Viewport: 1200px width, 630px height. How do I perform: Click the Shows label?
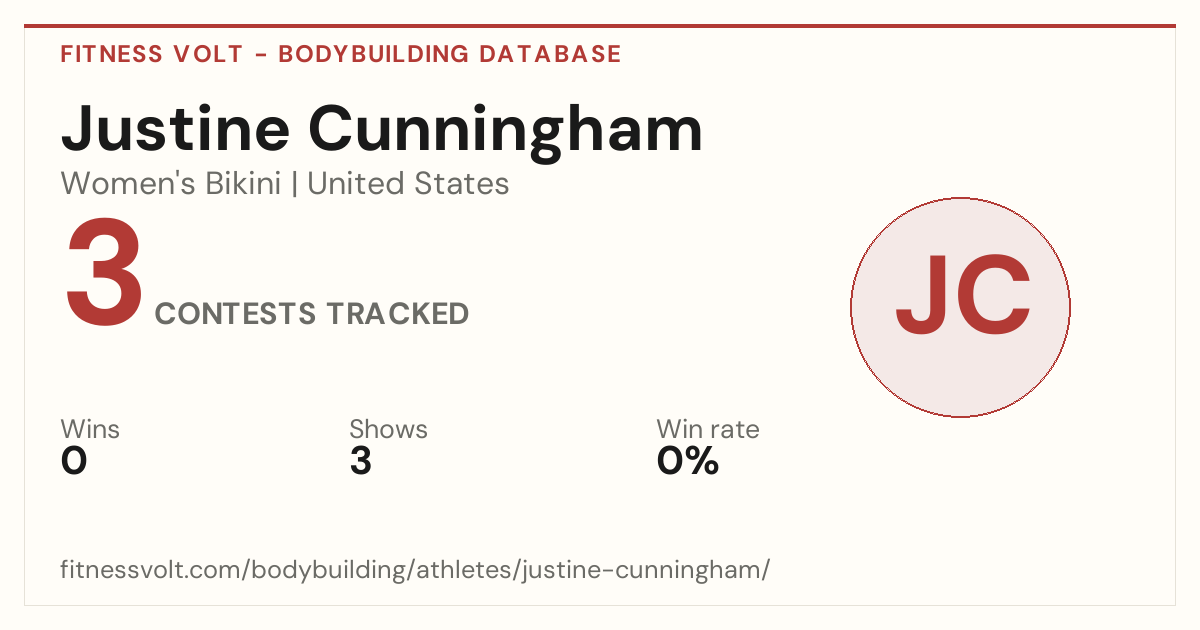click(388, 429)
